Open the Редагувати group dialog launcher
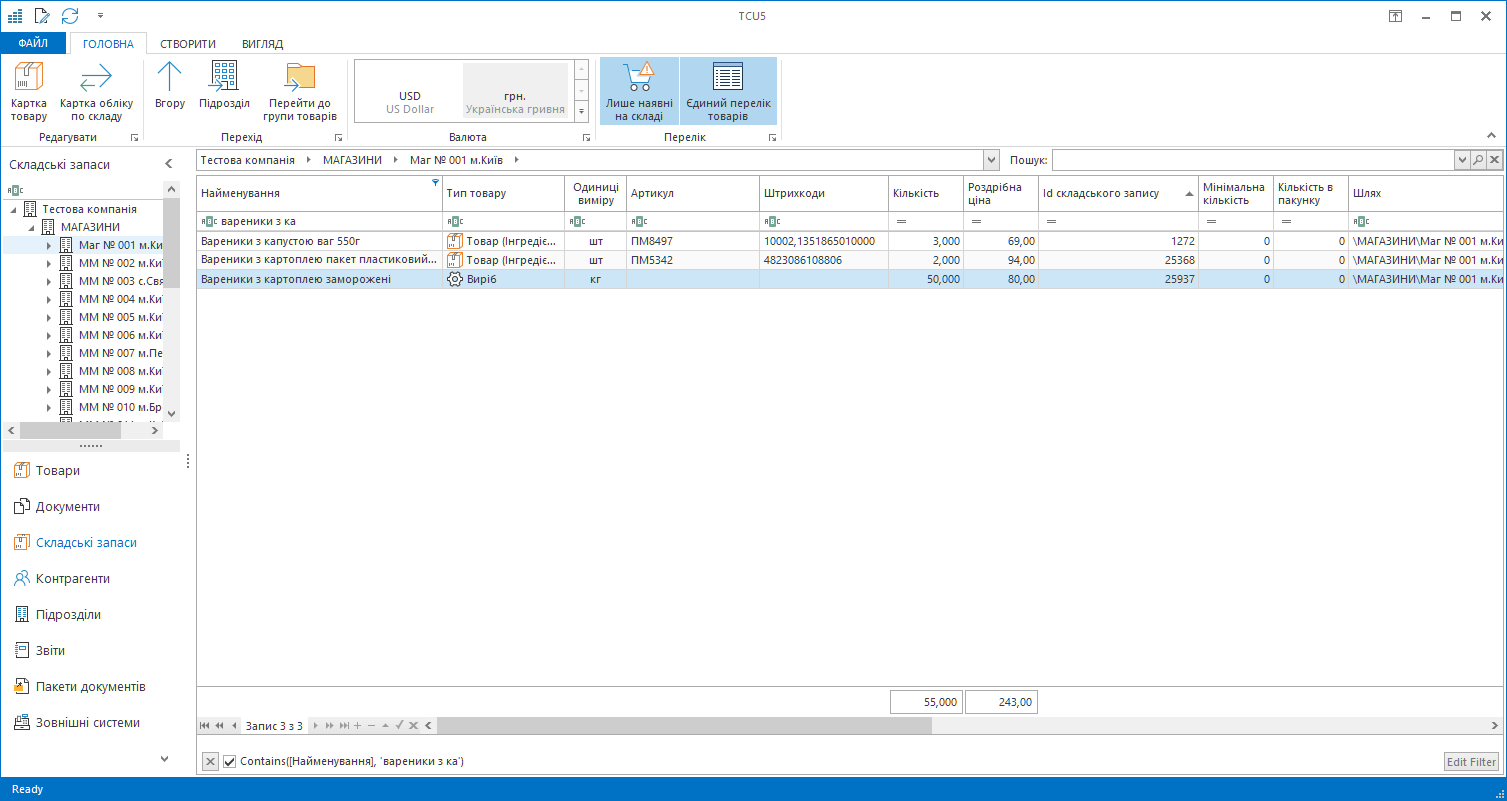Screen dimensions: 1507x801 [134, 137]
